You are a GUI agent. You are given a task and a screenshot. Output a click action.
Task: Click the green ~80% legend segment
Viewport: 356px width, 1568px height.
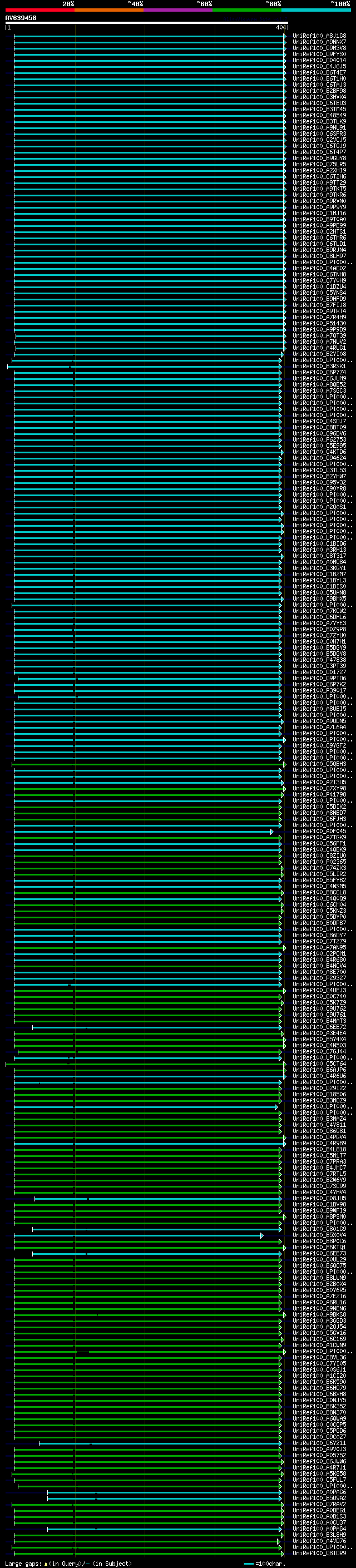247,10
